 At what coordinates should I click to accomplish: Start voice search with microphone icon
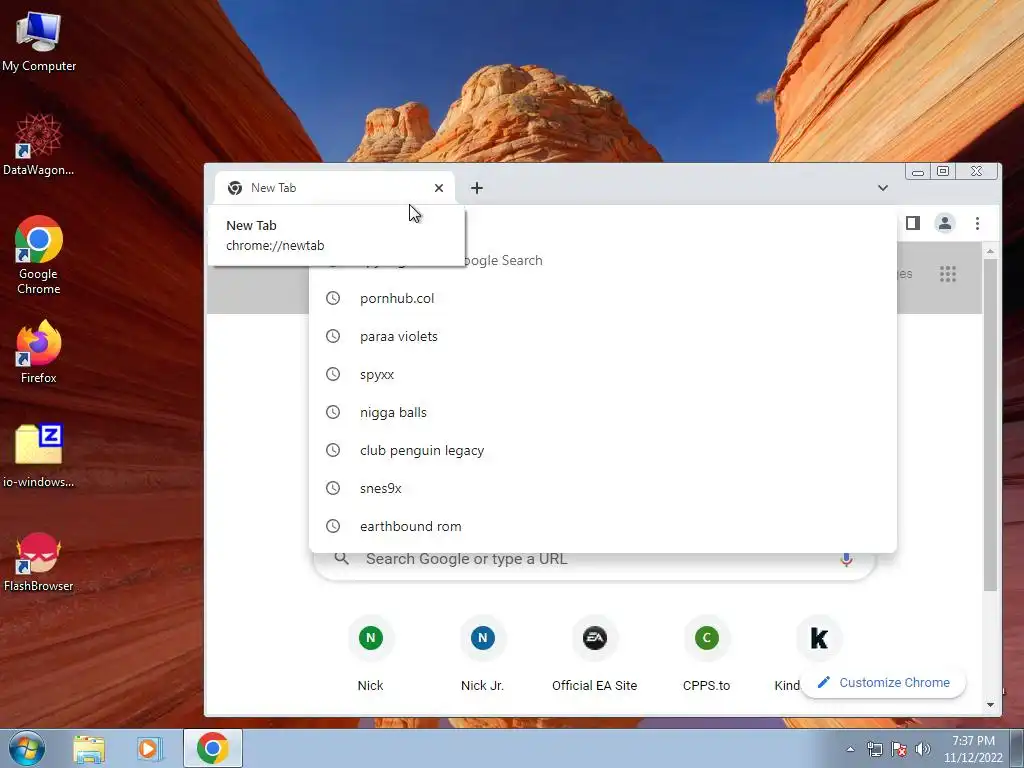(846, 560)
